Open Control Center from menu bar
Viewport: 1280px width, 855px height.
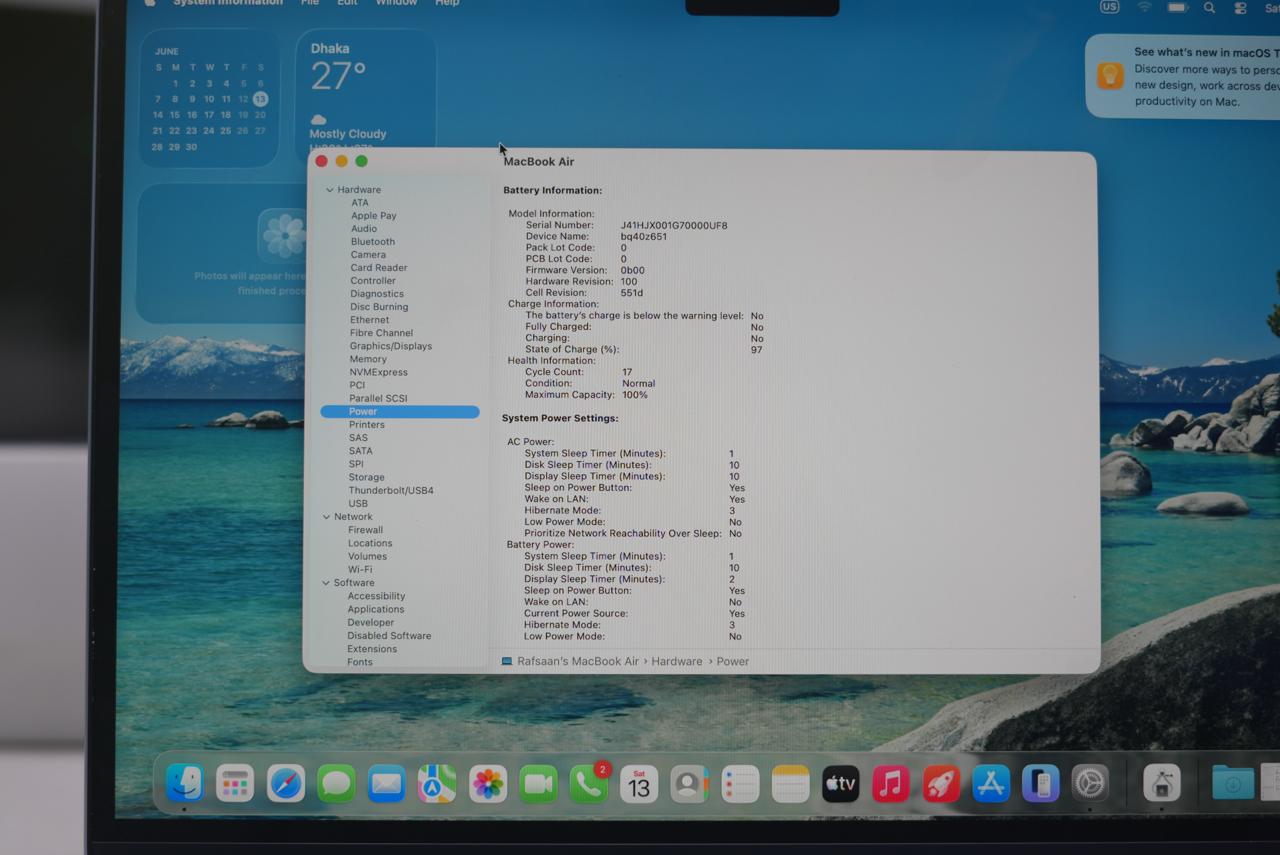pyautogui.click(x=1240, y=7)
